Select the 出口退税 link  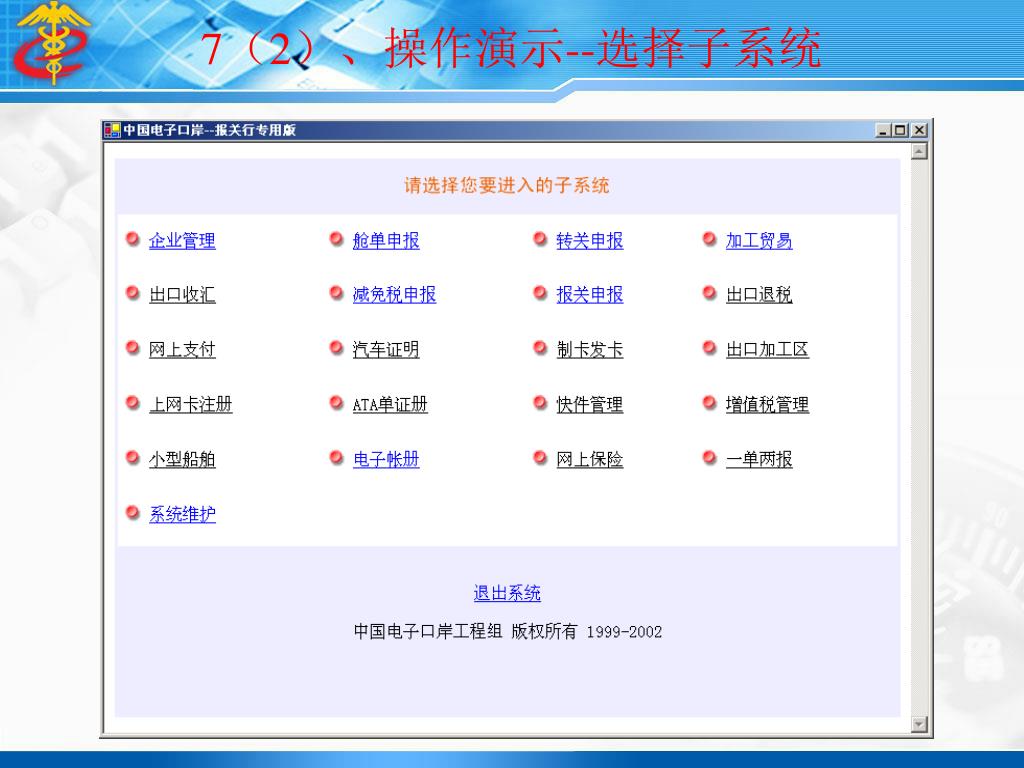pyautogui.click(x=759, y=295)
